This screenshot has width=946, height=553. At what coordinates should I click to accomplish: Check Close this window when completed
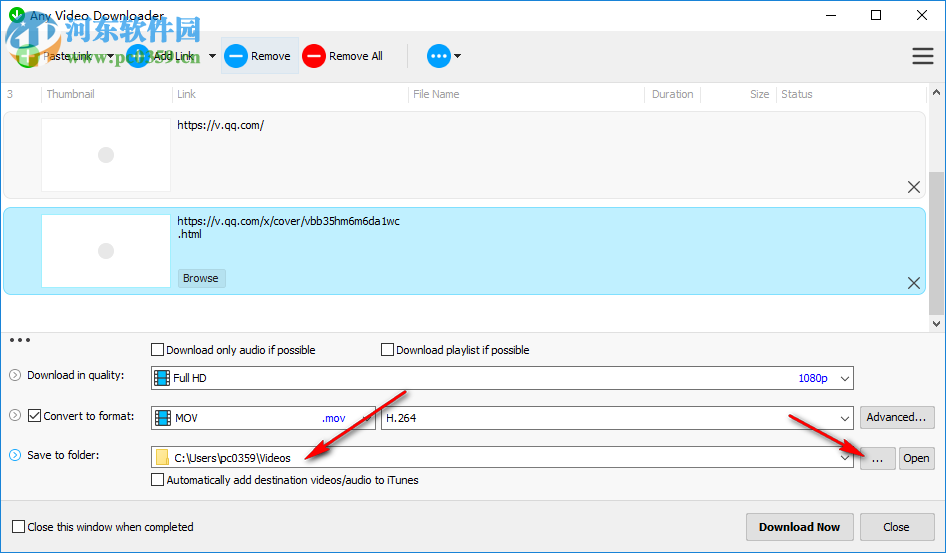click(x=19, y=526)
